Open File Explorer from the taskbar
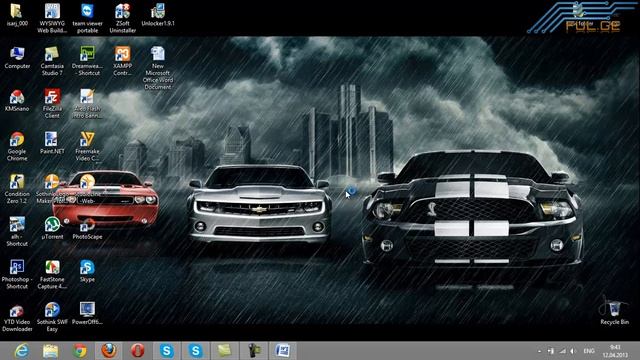 [50, 351]
